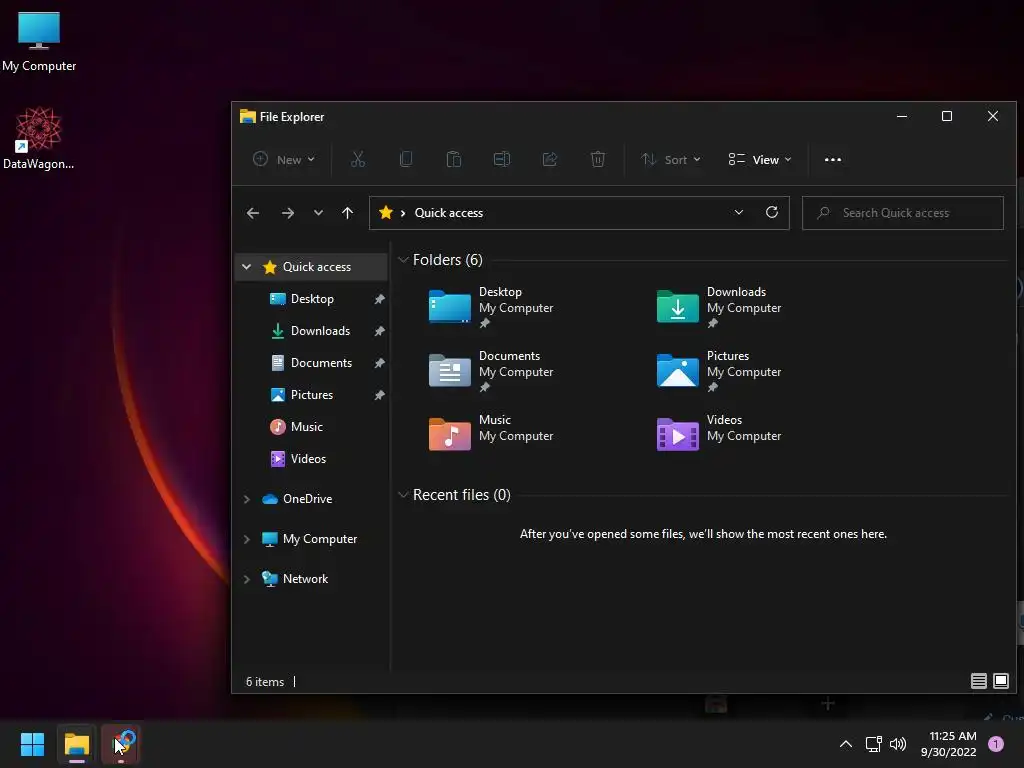
Task: Click the "6 items" status bar text
Action: tap(264, 681)
